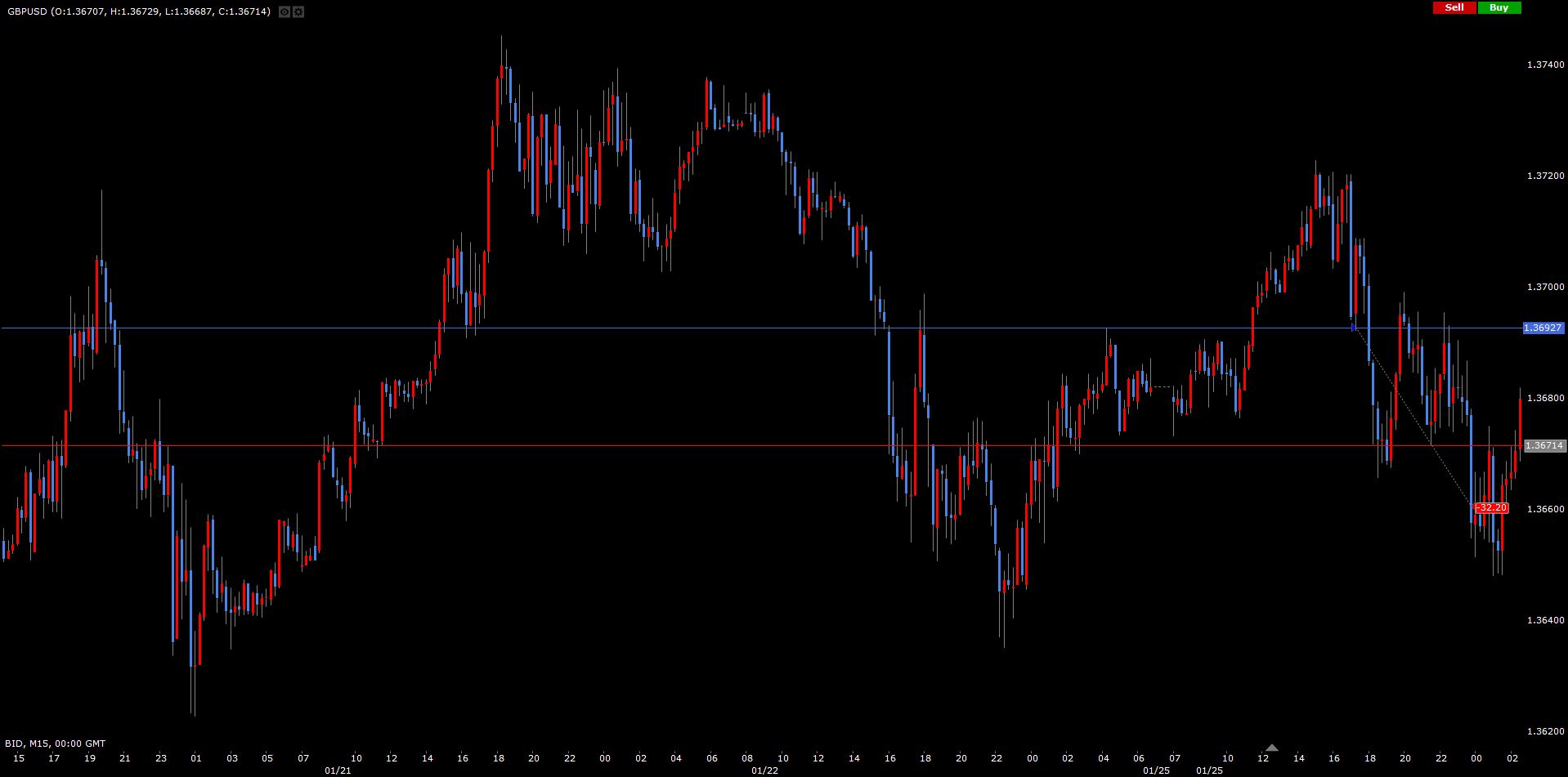Click the 1.36600 price axis label
Viewport: 1568px width, 777px height.
point(1545,509)
